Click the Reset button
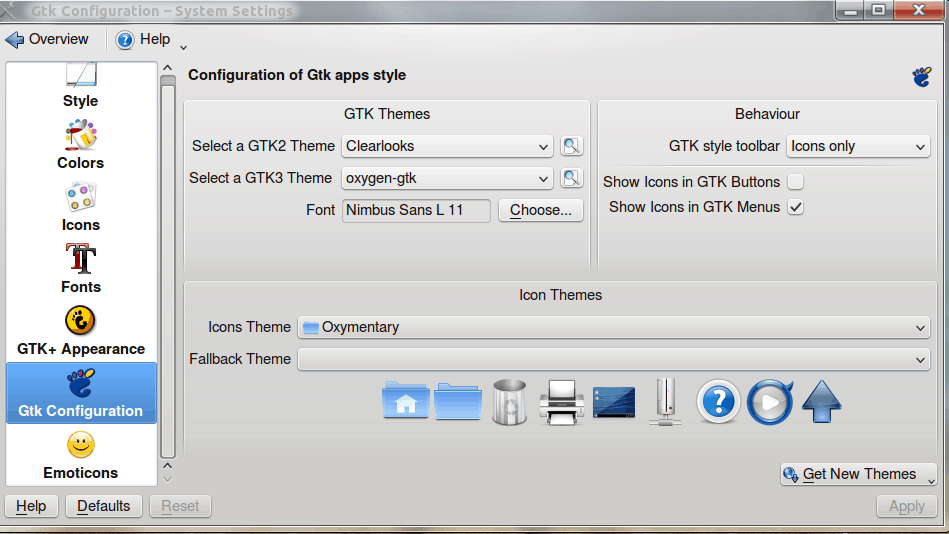This screenshot has height=534, width=949. coord(180,506)
